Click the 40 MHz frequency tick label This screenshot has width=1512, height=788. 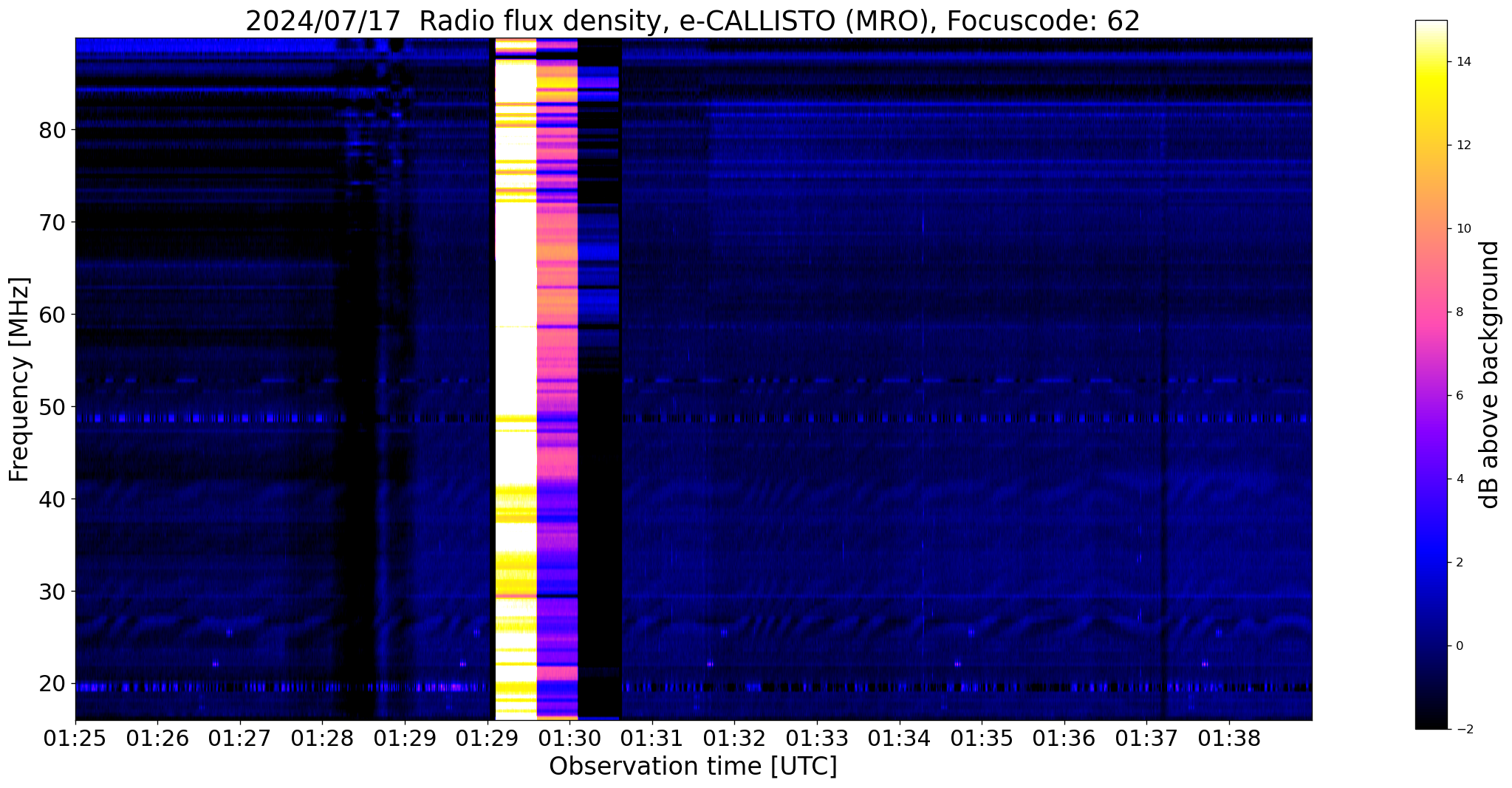coord(52,500)
